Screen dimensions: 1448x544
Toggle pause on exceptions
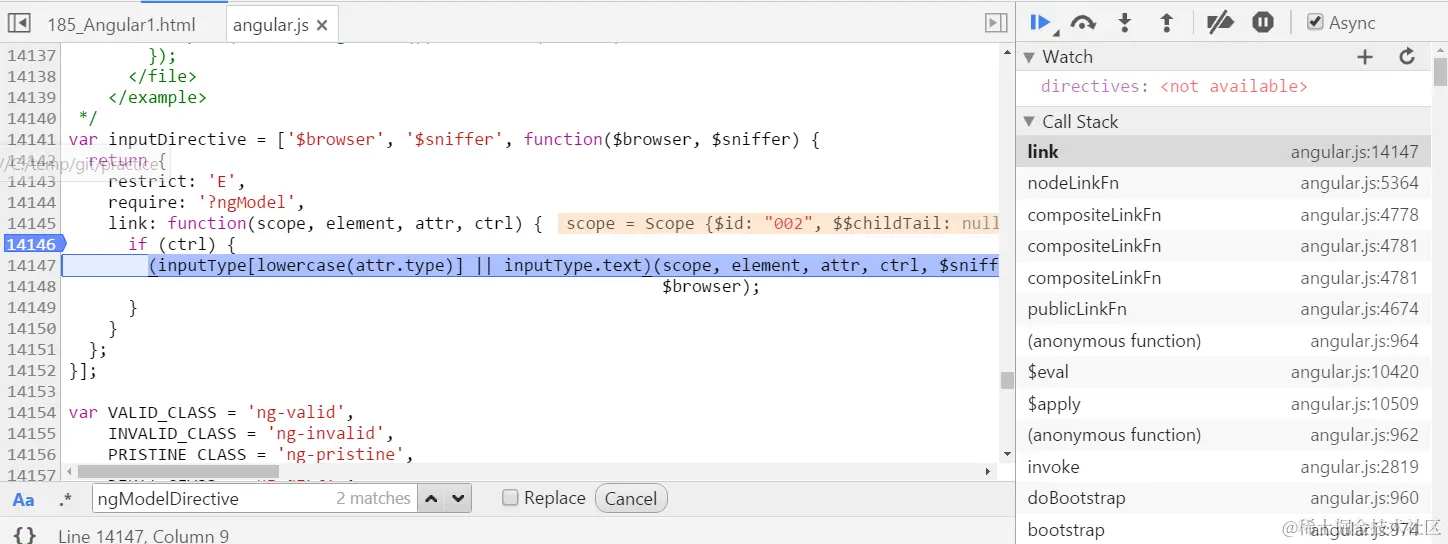1263,22
